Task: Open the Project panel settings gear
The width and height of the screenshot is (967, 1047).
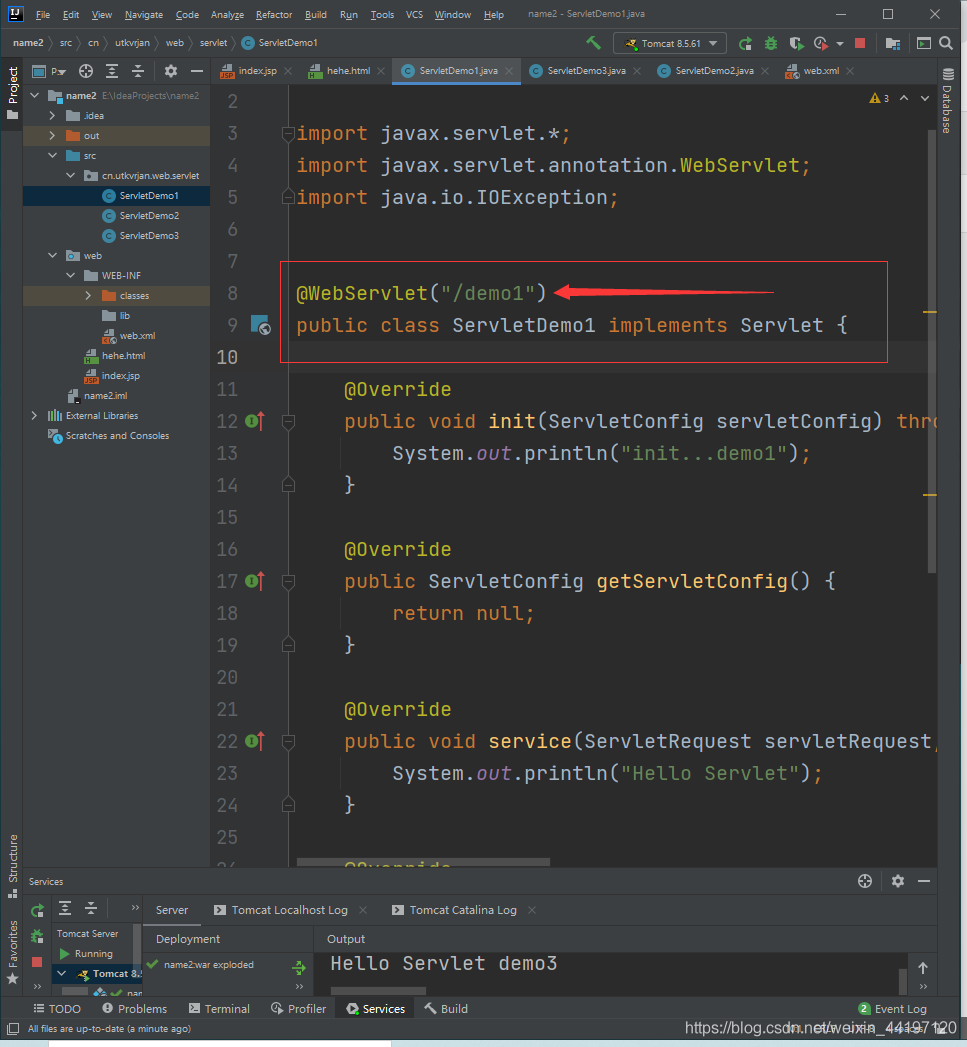Action: click(170, 71)
